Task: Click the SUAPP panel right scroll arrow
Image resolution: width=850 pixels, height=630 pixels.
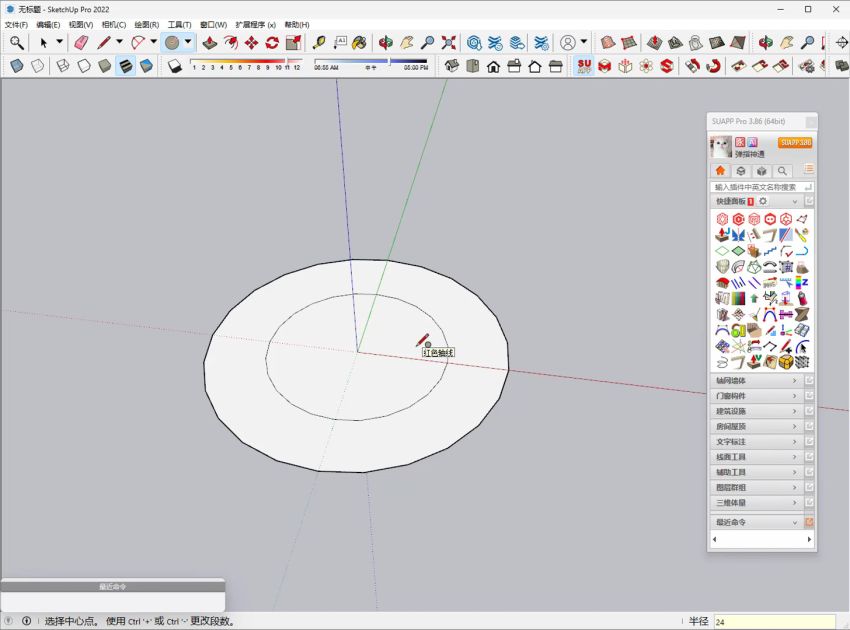Action: click(x=809, y=539)
